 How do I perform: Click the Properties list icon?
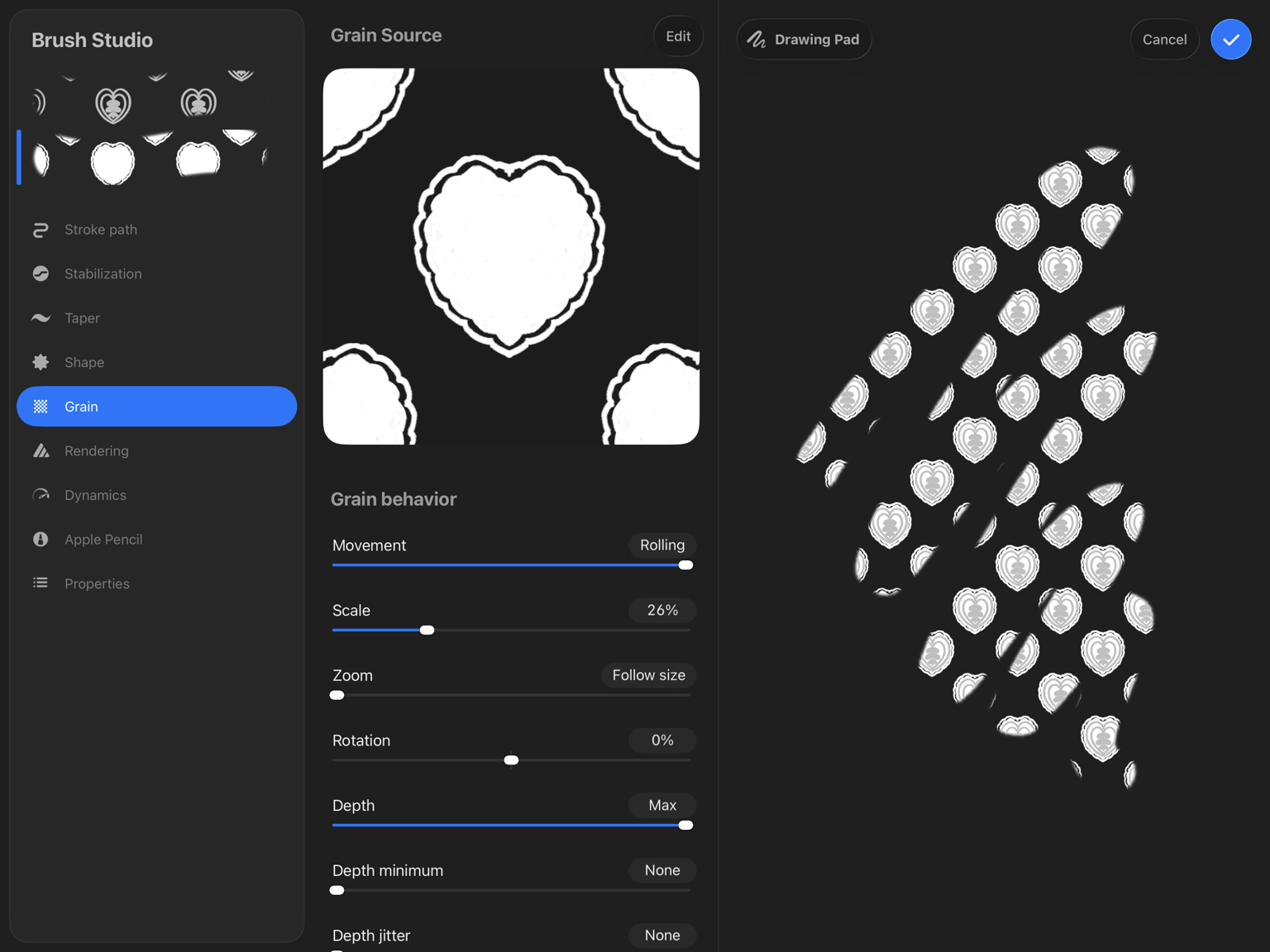[41, 583]
